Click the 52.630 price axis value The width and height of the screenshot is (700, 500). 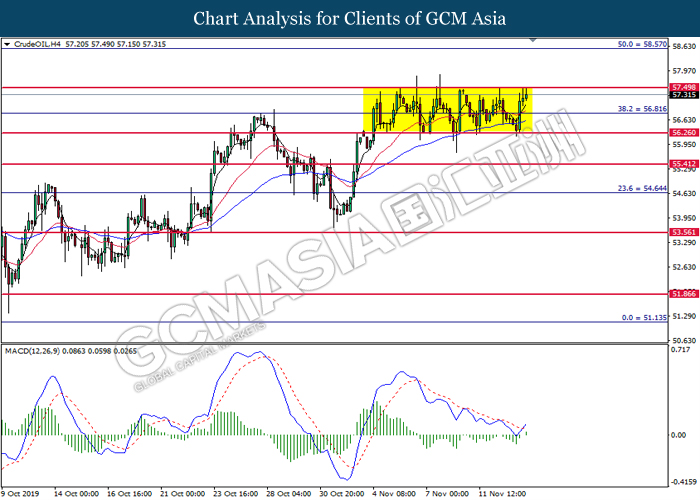point(684,267)
